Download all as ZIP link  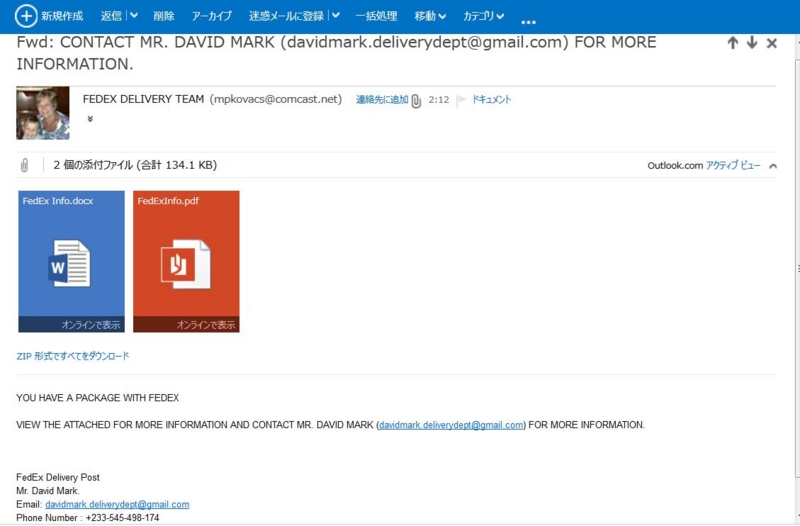(73, 356)
